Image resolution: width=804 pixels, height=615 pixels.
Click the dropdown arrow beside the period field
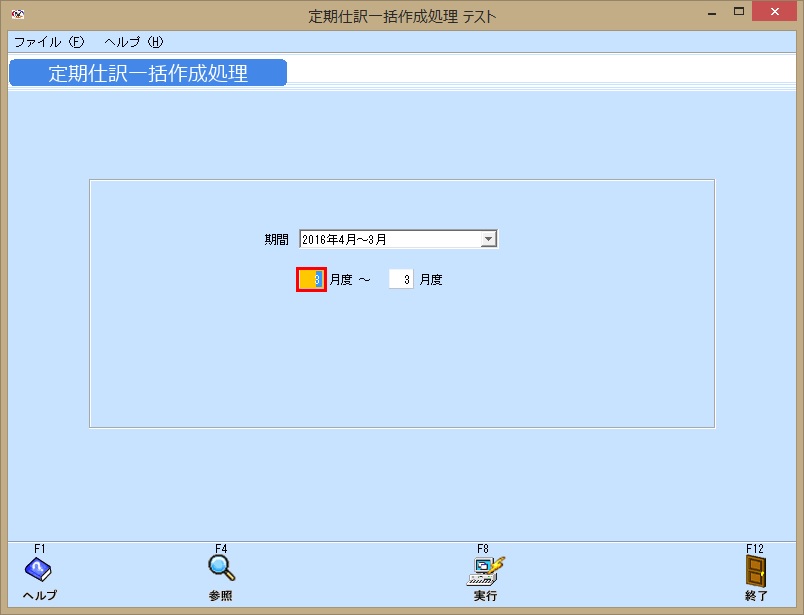(488, 238)
